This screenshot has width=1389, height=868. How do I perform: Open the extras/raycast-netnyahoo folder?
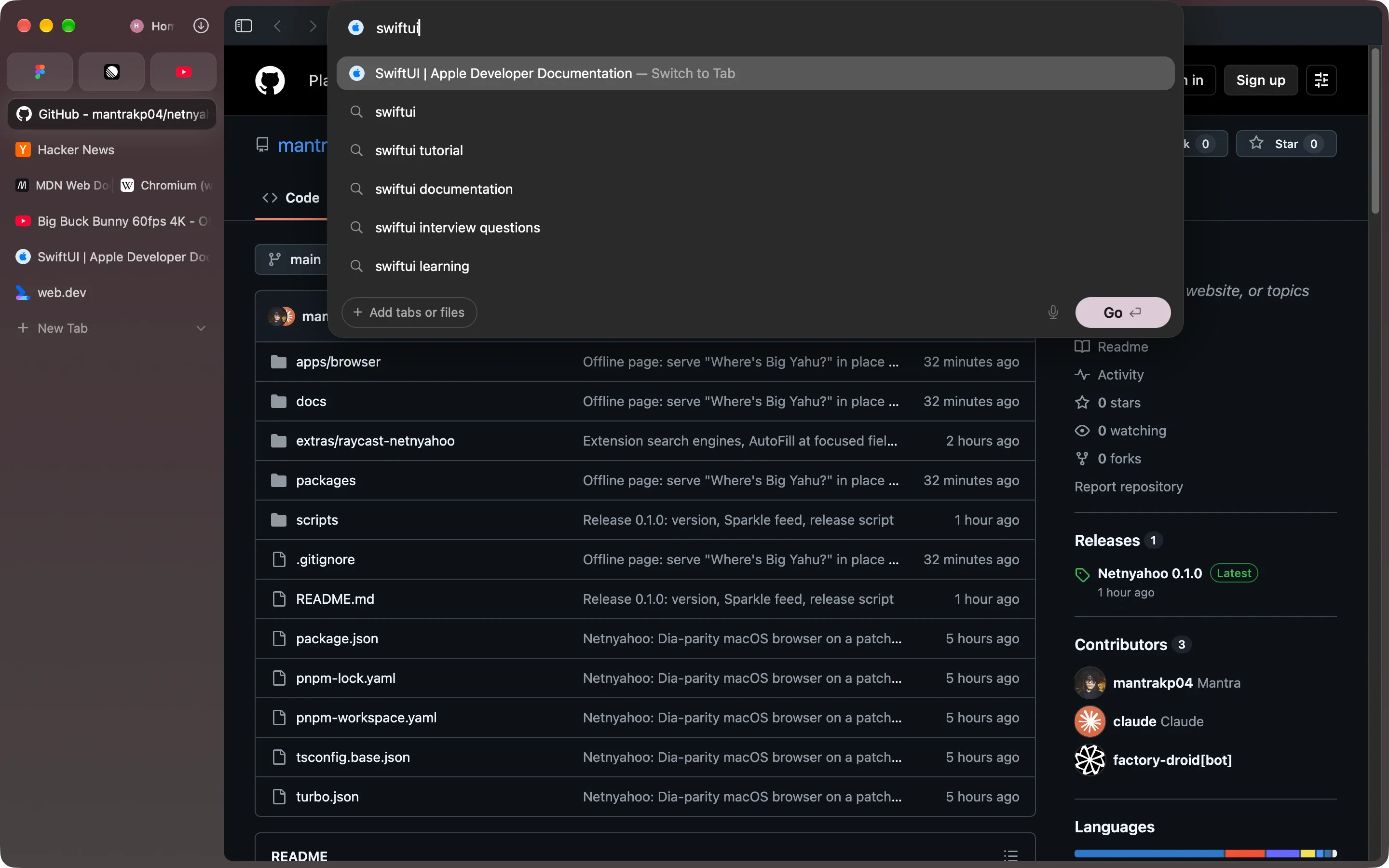(375, 441)
